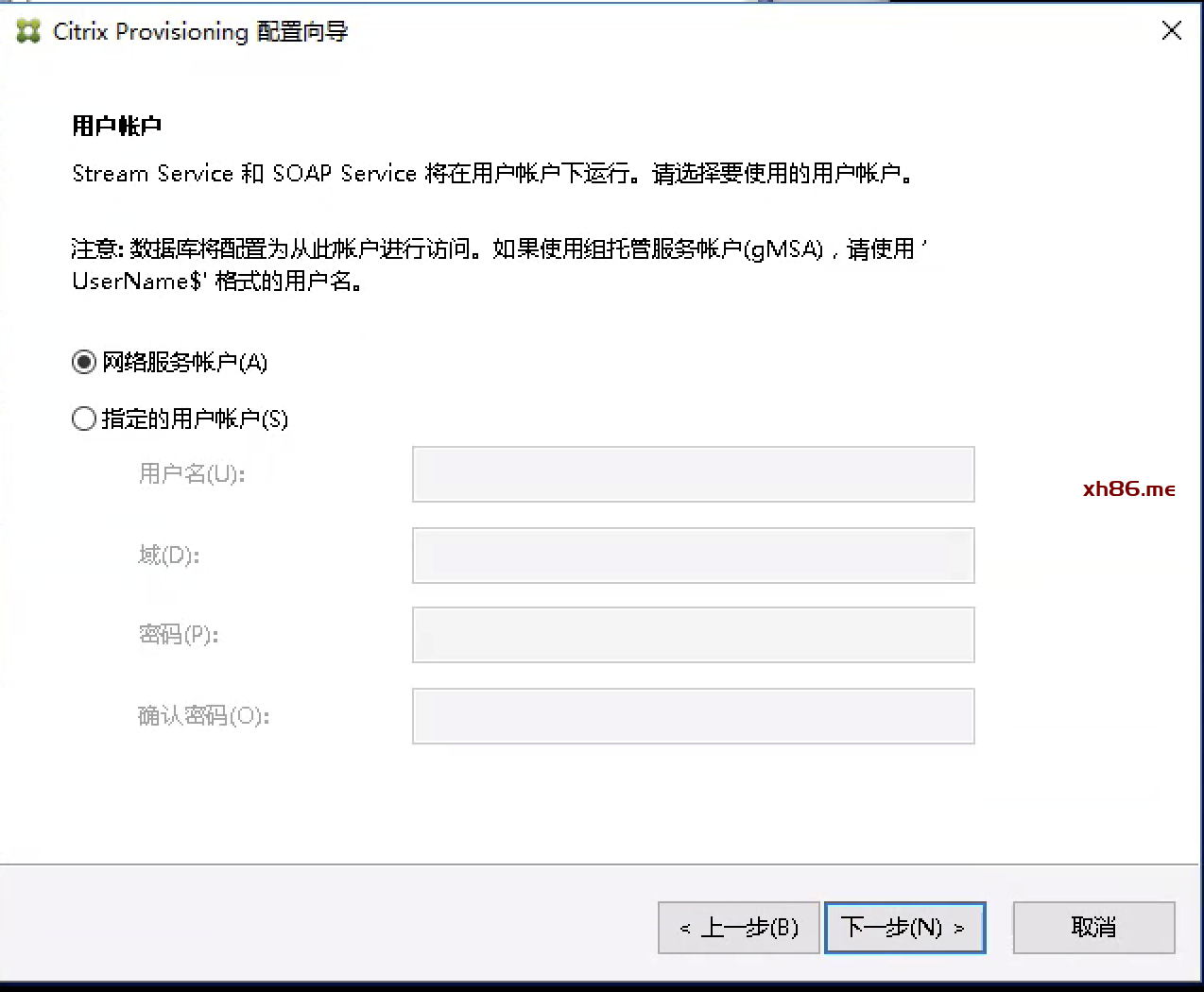Image resolution: width=1204 pixels, height=992 pixels.
Task: Click the 确认密码(O): label
Action: [203, 716]
